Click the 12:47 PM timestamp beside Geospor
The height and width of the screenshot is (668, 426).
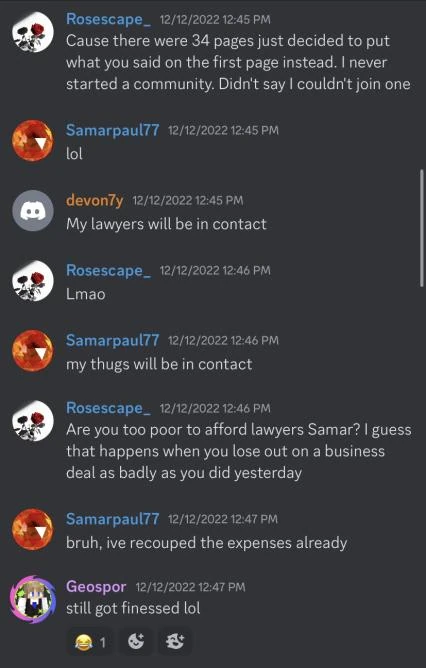point(190,587)
